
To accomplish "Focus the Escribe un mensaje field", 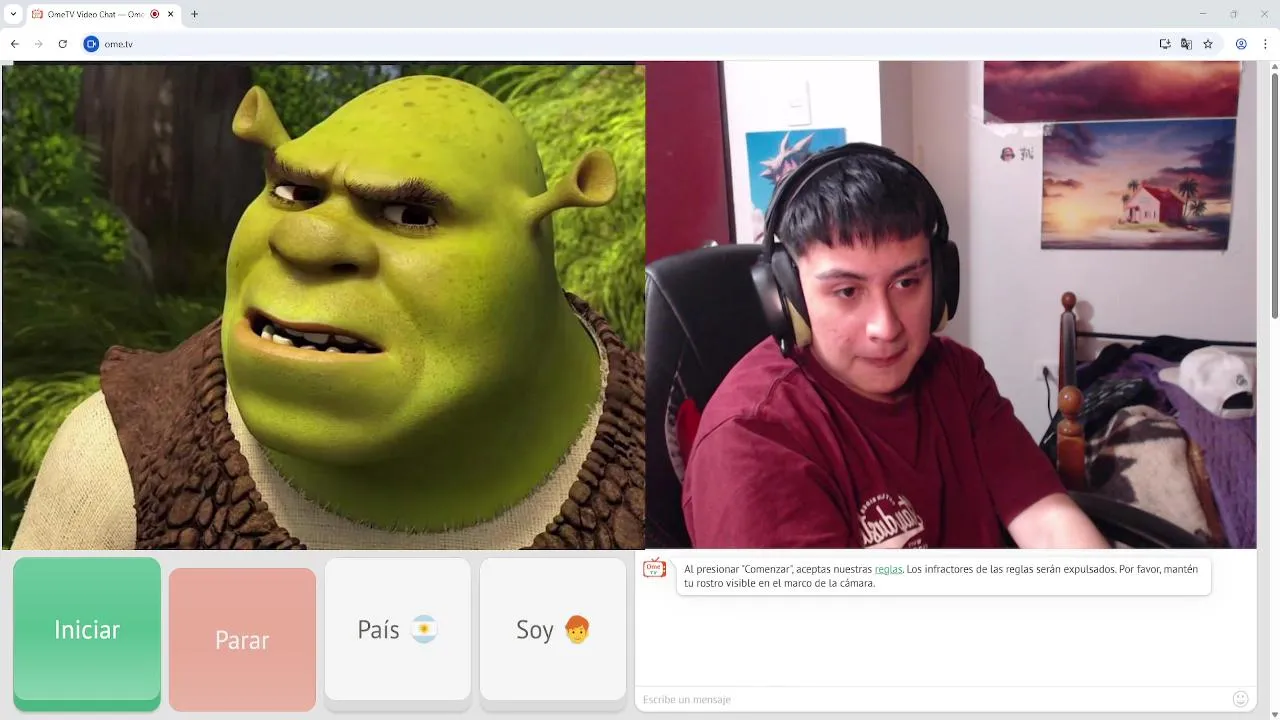I will pos(935,699).
